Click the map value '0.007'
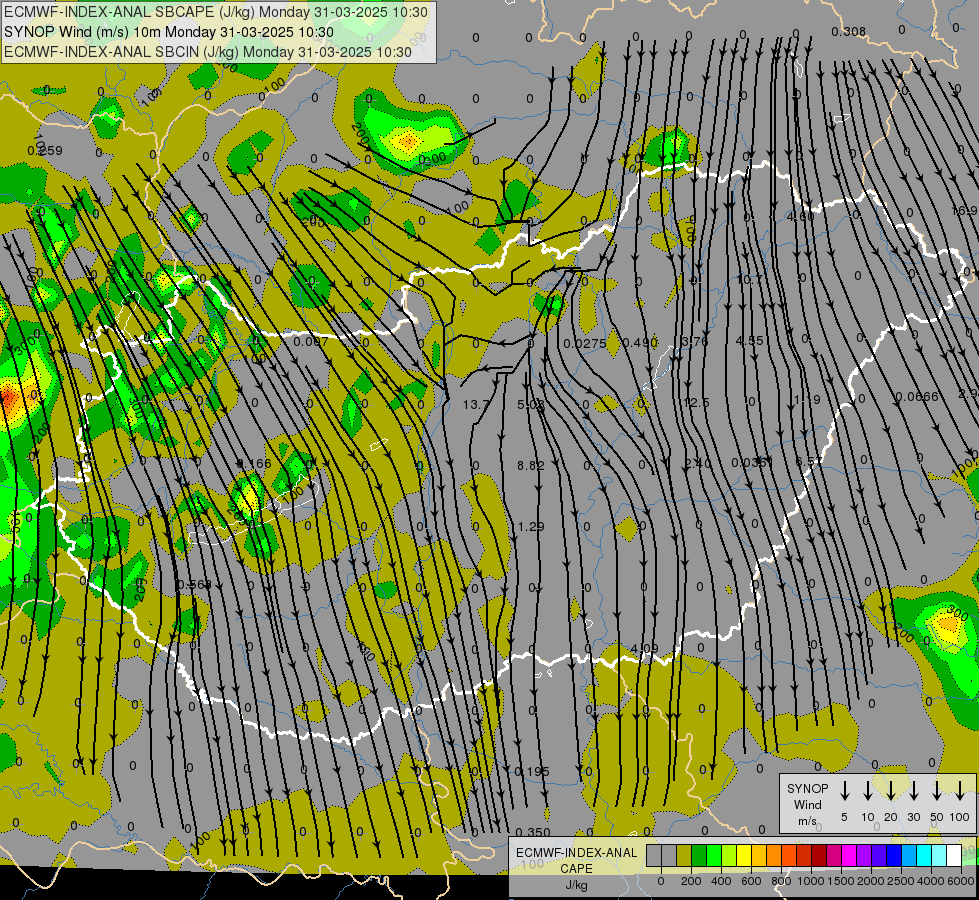 (x=310, y=341)
